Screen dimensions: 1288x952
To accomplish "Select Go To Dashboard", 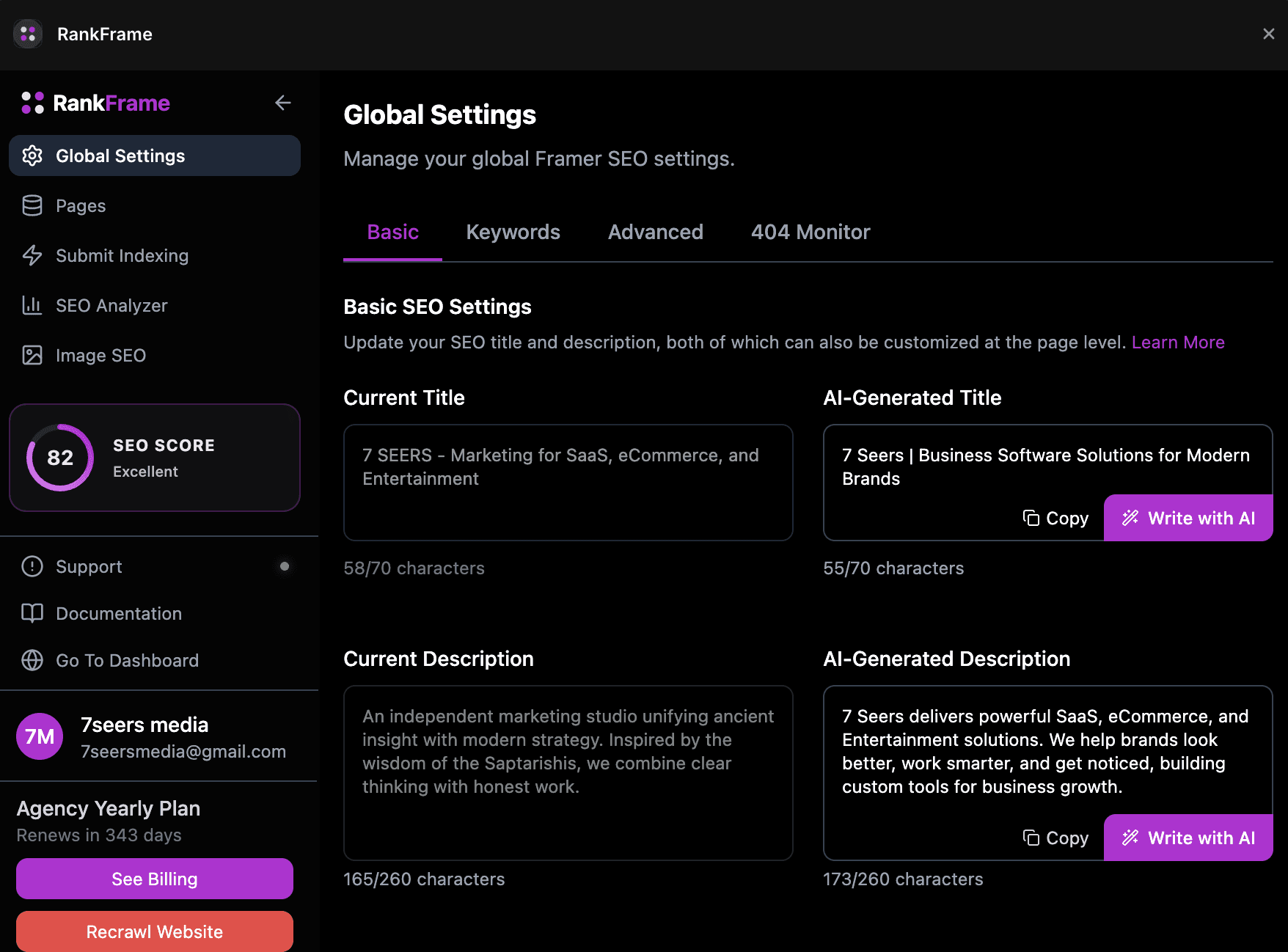I will point(155,660).
